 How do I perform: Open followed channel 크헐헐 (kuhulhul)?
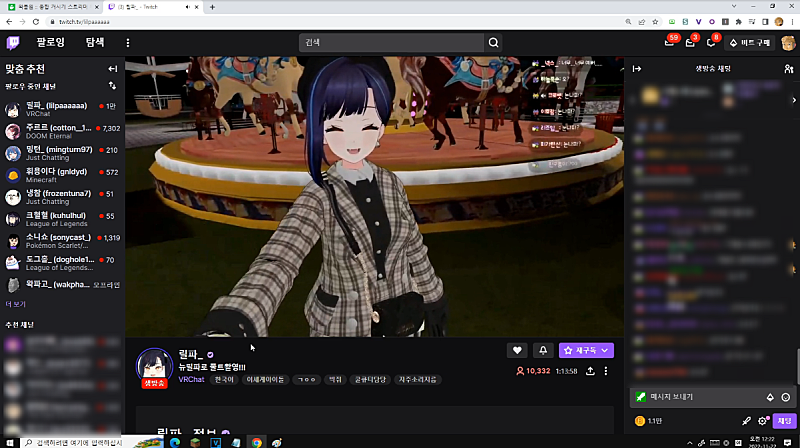coord(62,219)
